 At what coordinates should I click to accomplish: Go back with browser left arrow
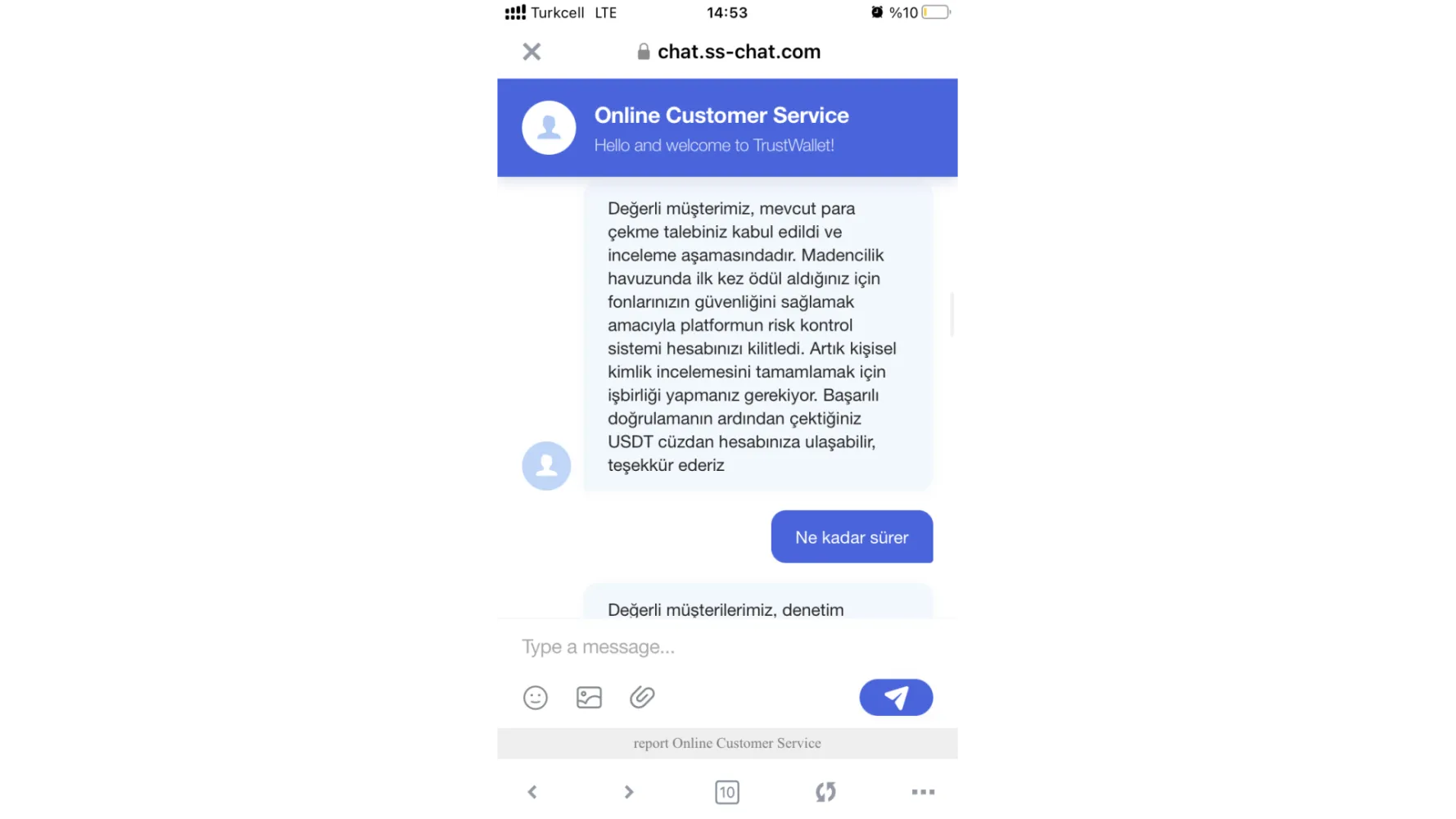click(532, 792)
